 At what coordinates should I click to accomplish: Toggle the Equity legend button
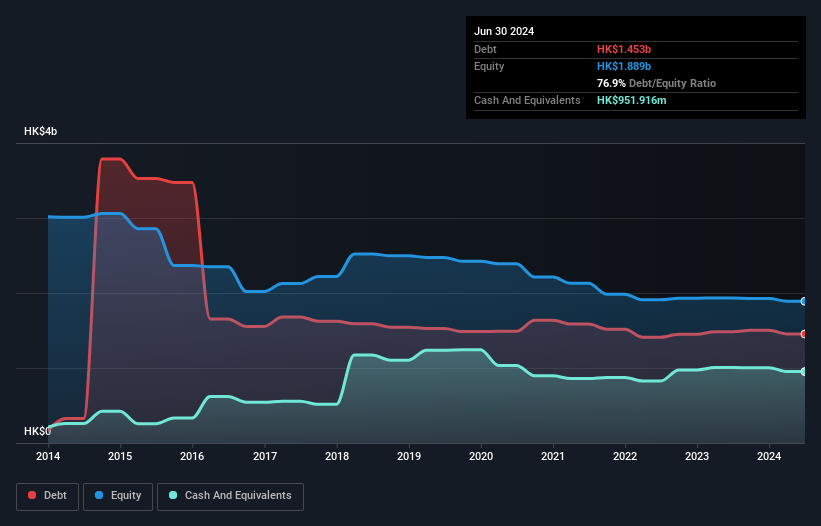(x=118, y=496)
